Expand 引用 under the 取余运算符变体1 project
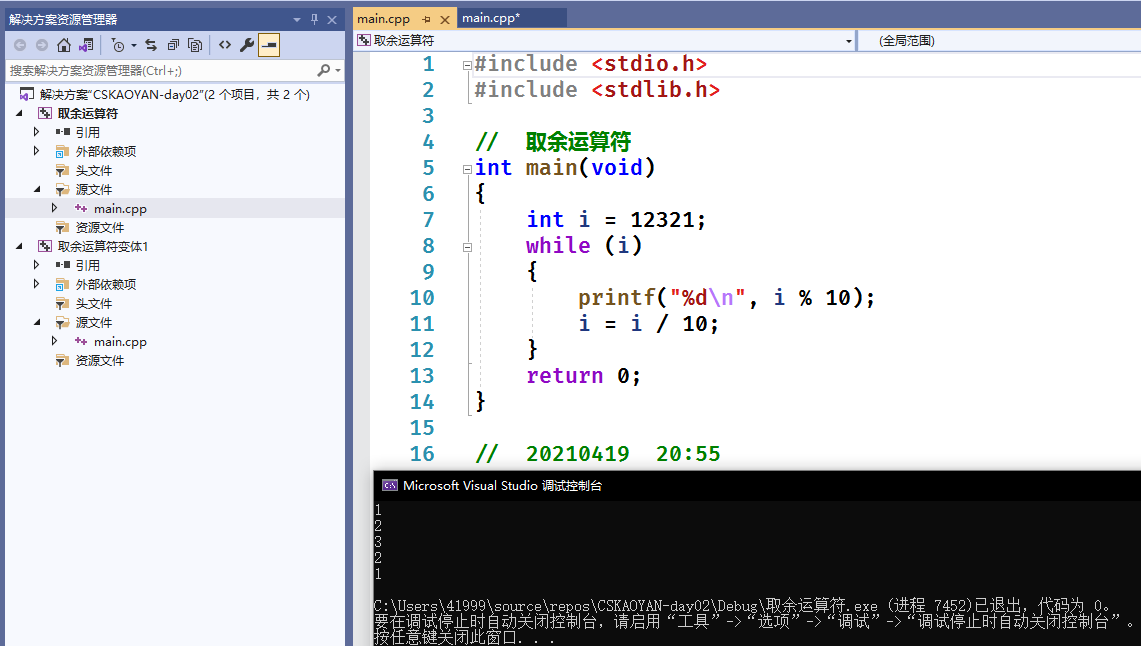1141x646 pixels. tap(36, 265)
